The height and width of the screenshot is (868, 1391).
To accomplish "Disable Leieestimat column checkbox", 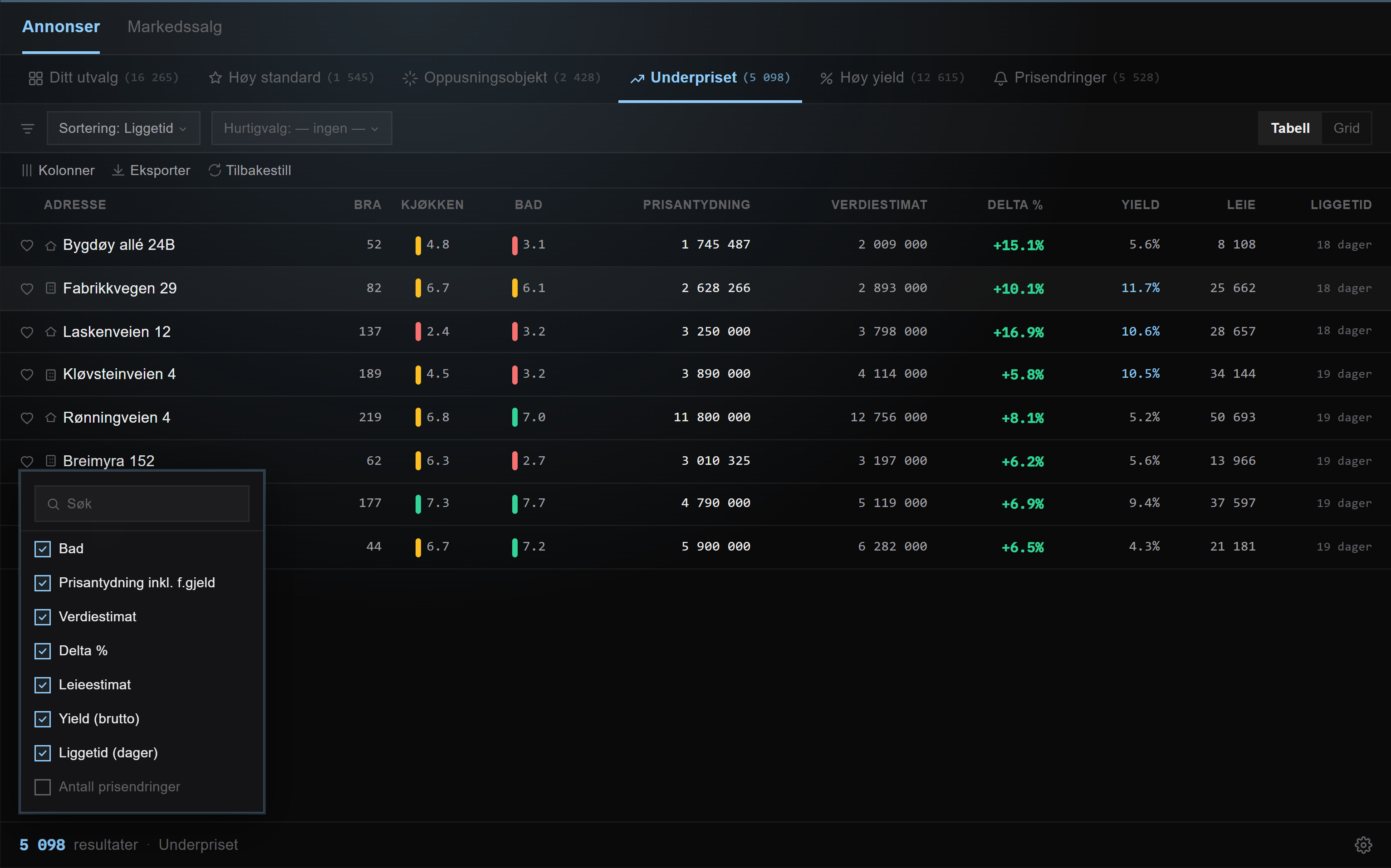I will pos(43,685).
